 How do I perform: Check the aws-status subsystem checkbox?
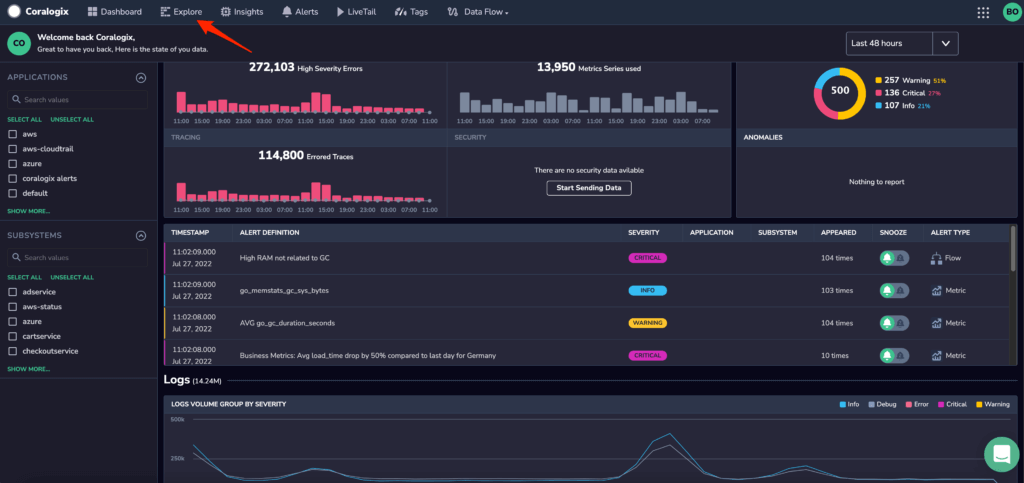pos(12,307)
